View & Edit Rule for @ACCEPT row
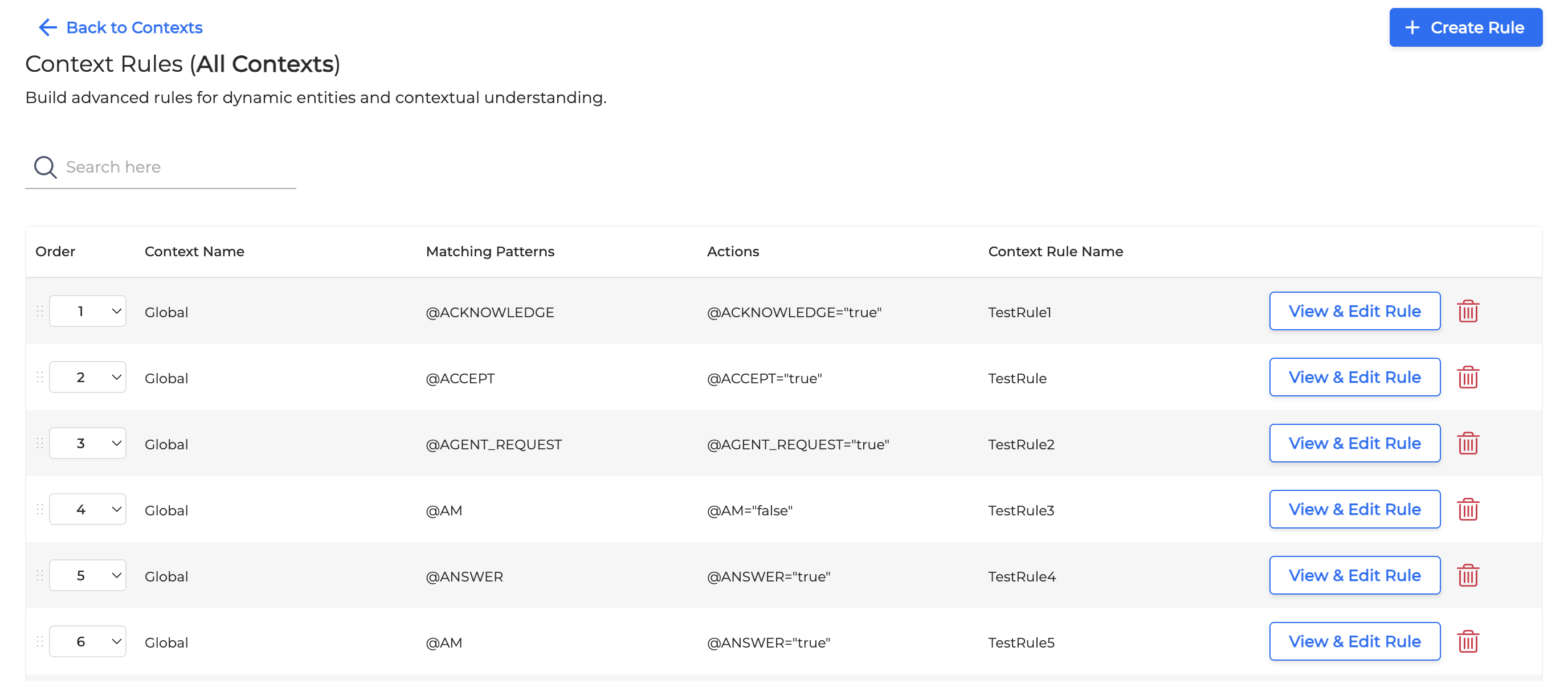The height and width of the screenshot is (688, 1568). click(x=1354, y=377)
